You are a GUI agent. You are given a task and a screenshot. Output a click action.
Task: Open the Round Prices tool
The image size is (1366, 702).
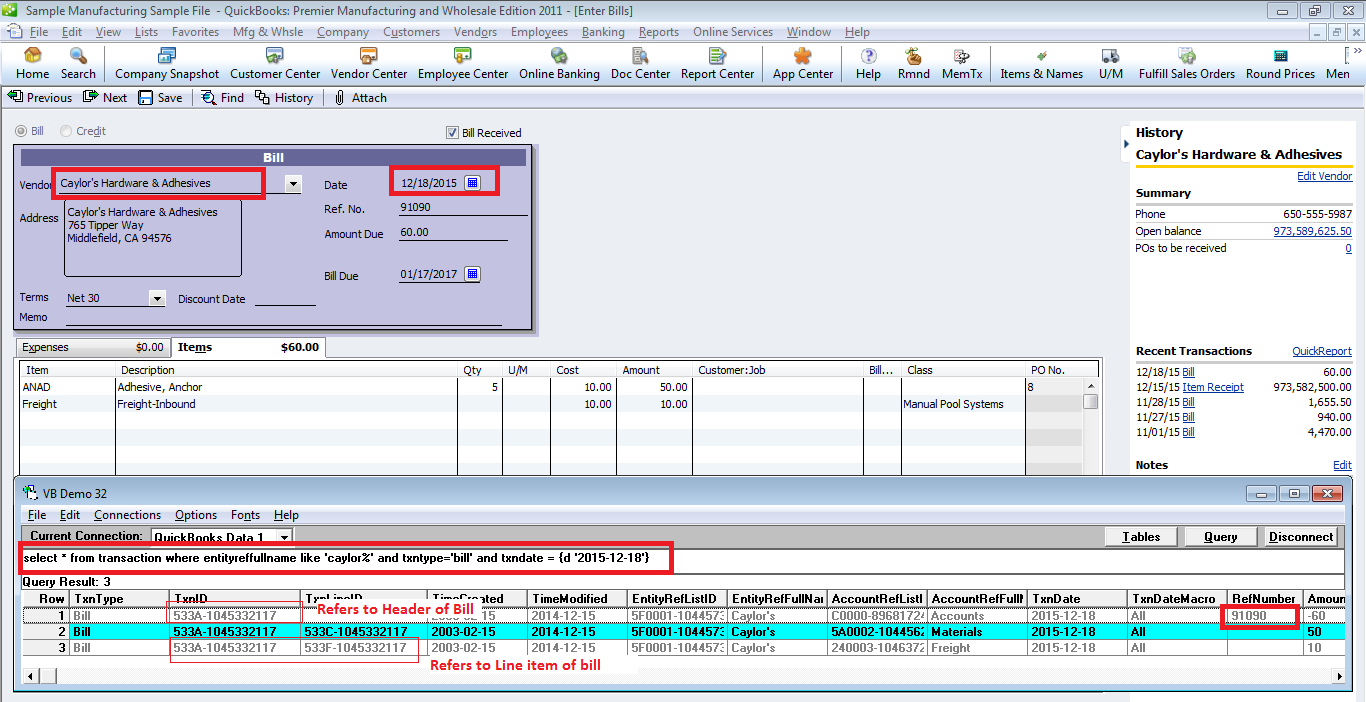1280,64
